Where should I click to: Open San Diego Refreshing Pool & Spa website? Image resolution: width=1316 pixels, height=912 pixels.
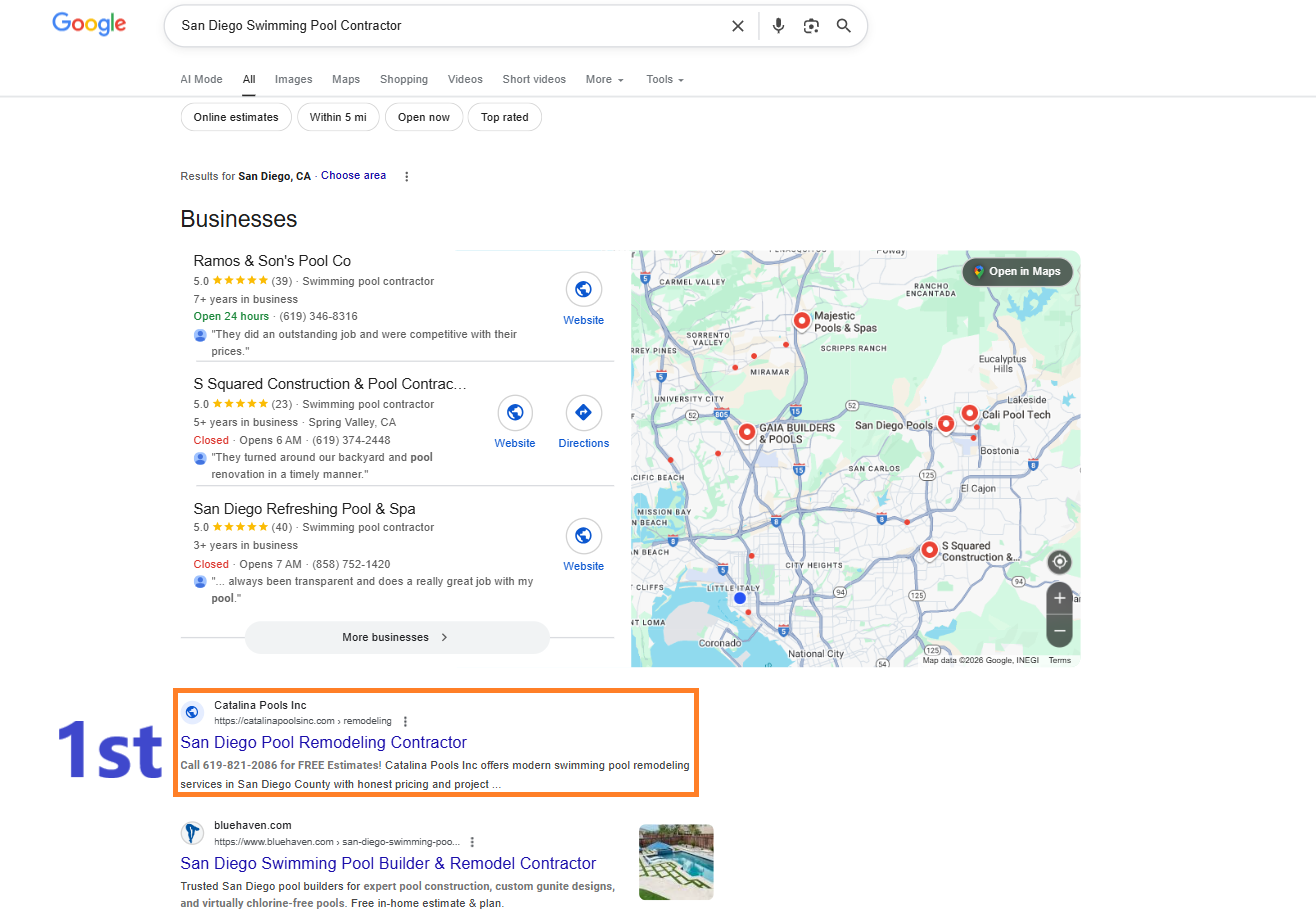[584, 536]
